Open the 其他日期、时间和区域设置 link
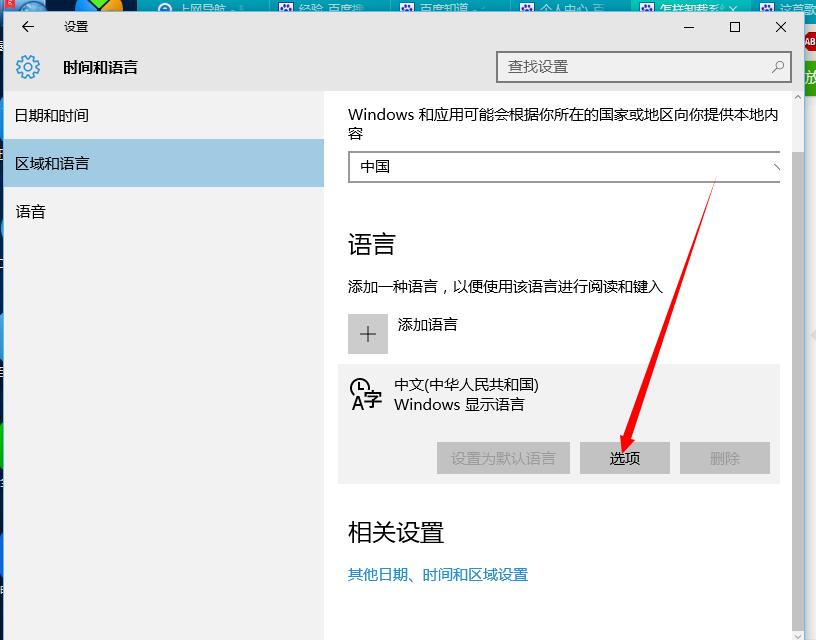Image resolution: width=816 pixels, height=640 pixels. pyautogui.click(x=438, y=574)
